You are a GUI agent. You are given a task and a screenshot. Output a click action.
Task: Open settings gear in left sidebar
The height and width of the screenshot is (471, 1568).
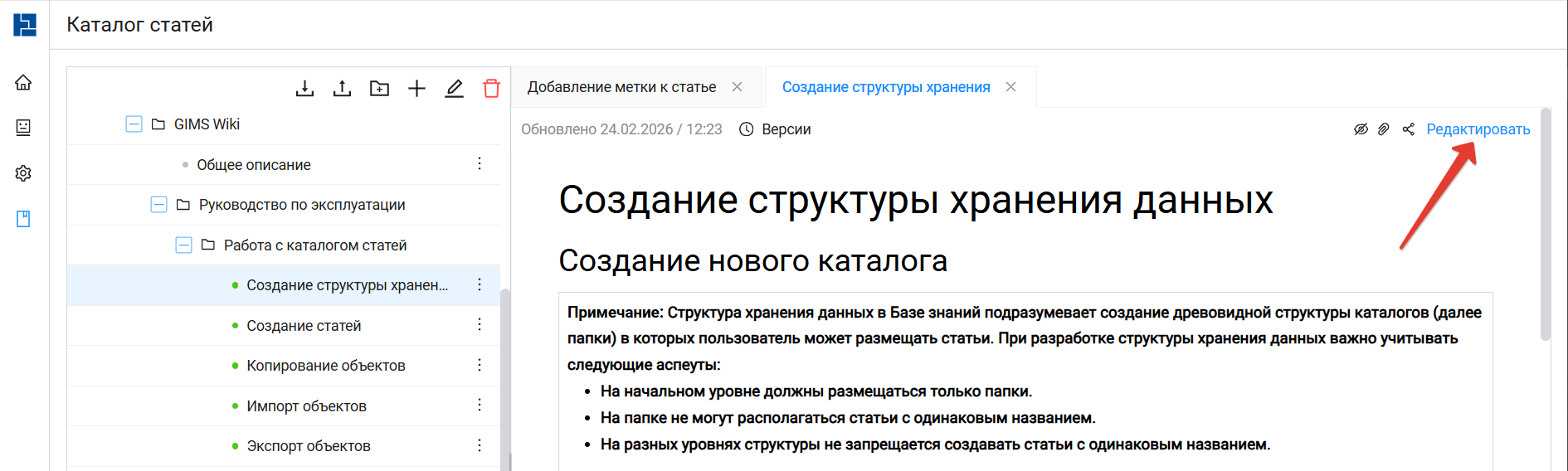coord(23,173)
